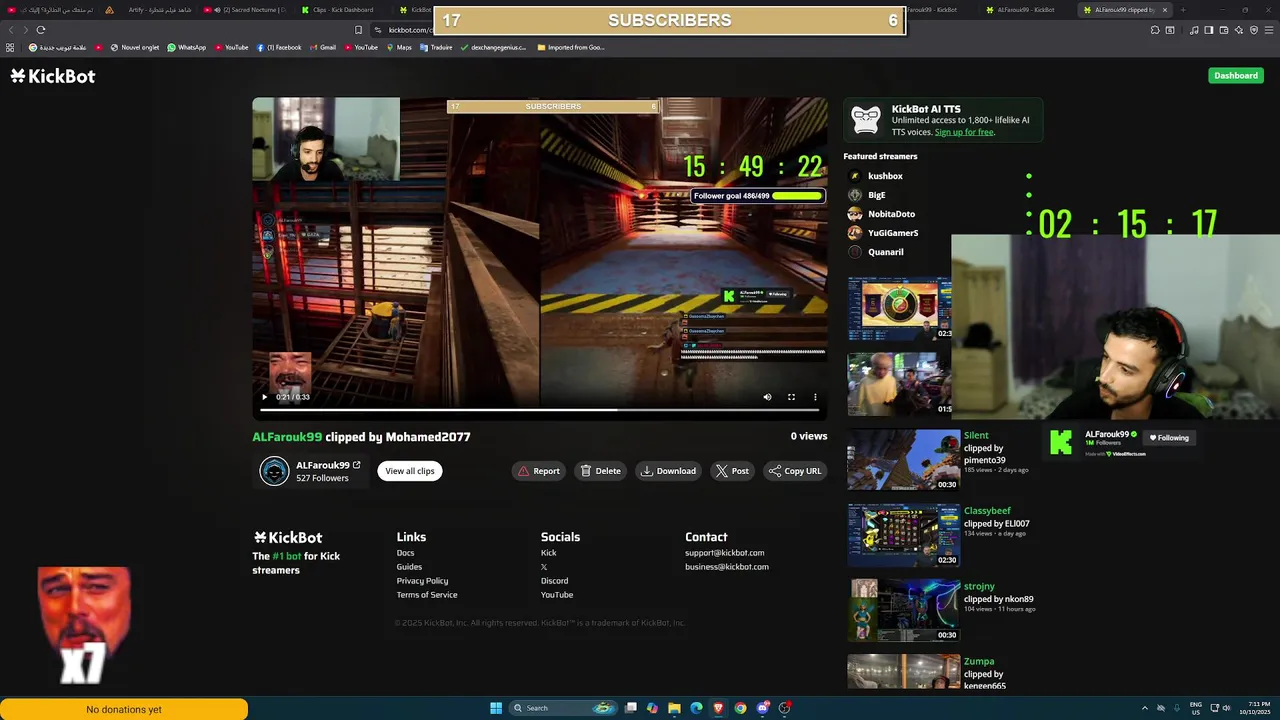This screenshot has width=1280, height=720.
Task: Open footer Terms of Service link
Action: (427, 595)
